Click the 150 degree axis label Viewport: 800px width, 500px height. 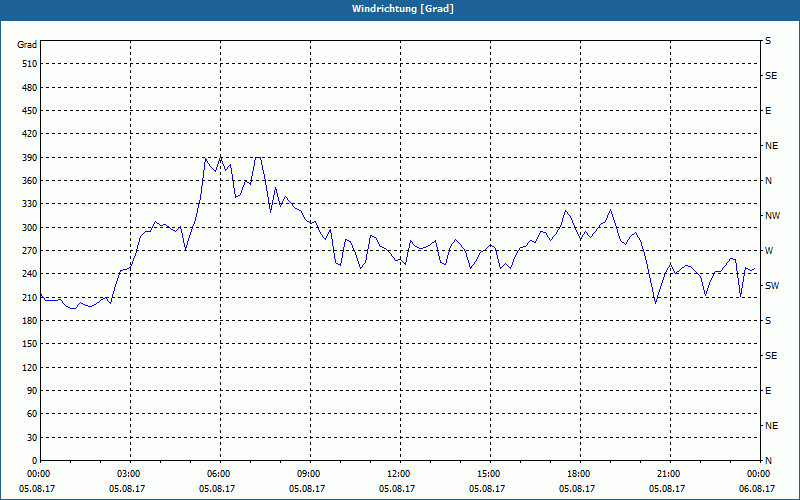point(30,344)
